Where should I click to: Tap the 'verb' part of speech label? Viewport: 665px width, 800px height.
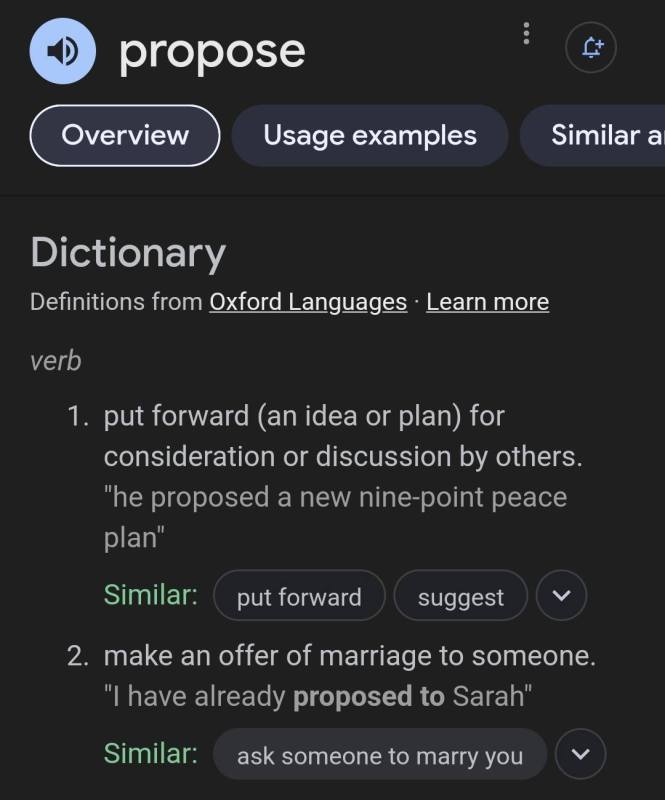click(x=56, y=361)
